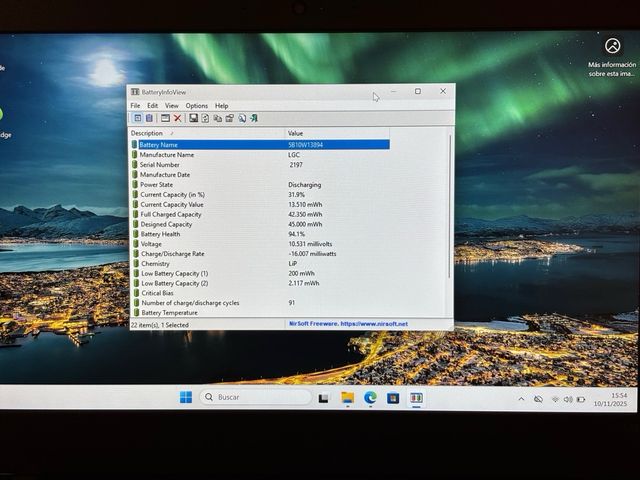Select the Current Capacity Value row
The image size is (640, 480).
tap(260, 204)
